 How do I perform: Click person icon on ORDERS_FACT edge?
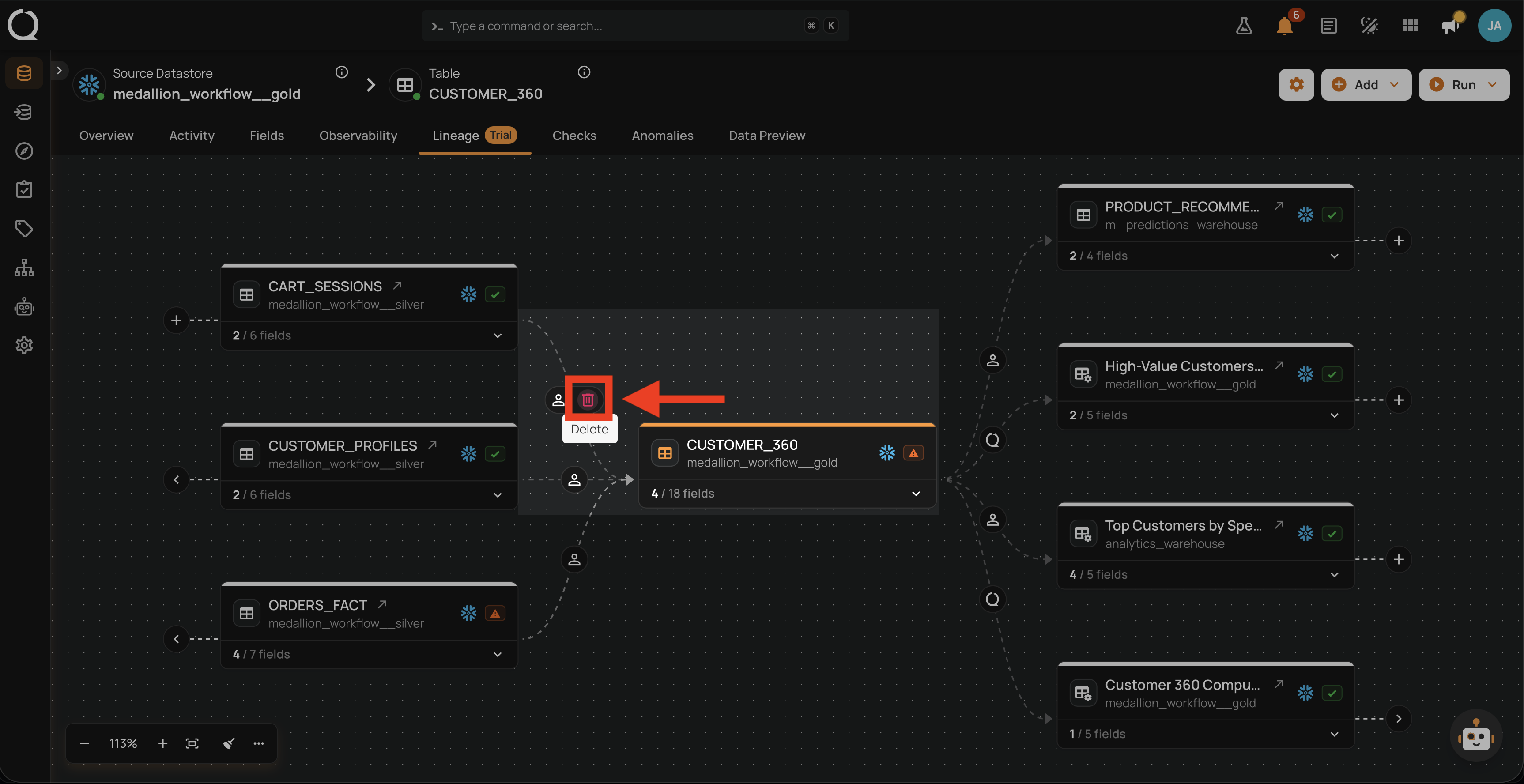(574, 559)
